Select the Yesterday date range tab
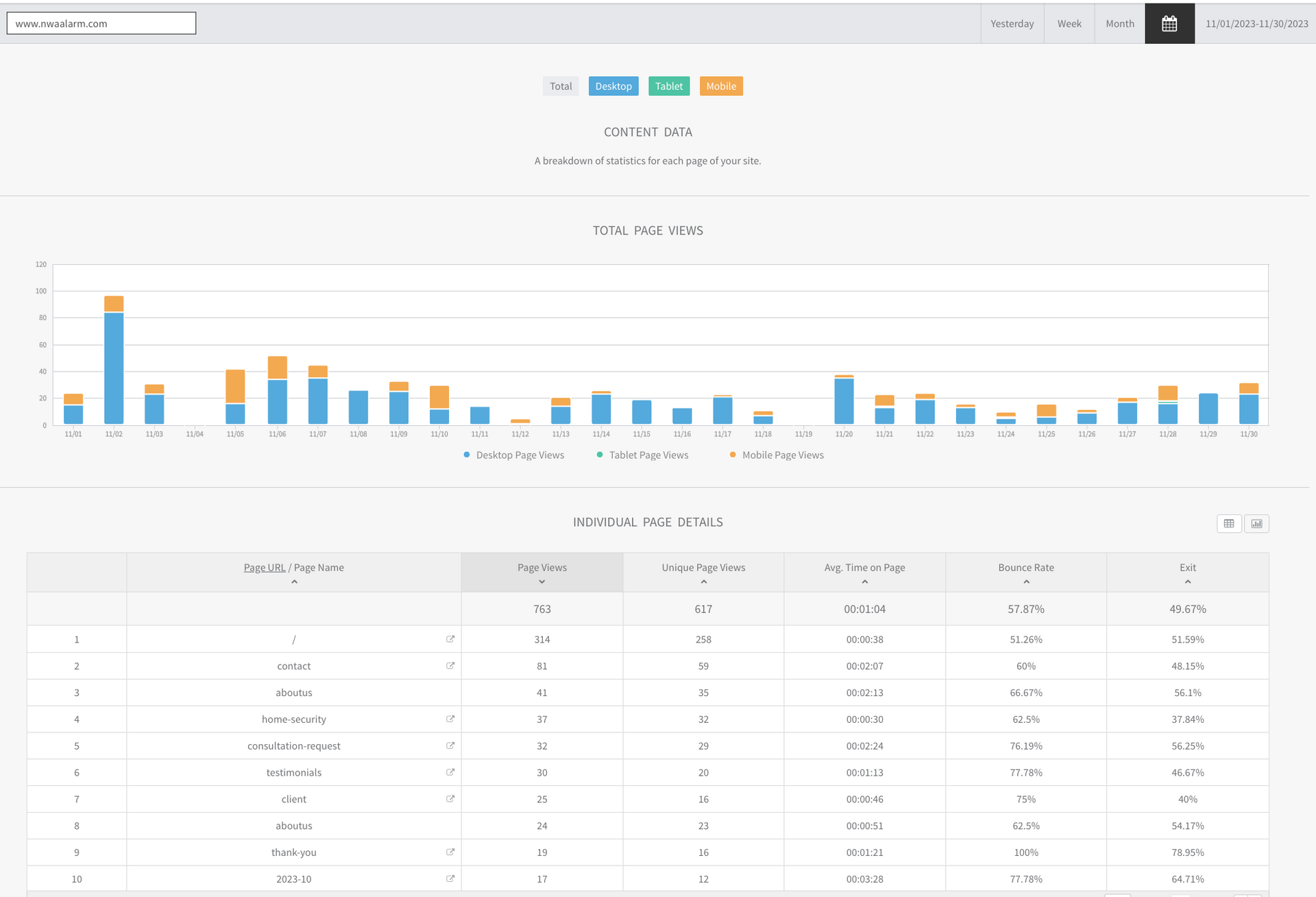Image resolution: width=1316 pixels, height=897 pixels. coord(1012,23)
